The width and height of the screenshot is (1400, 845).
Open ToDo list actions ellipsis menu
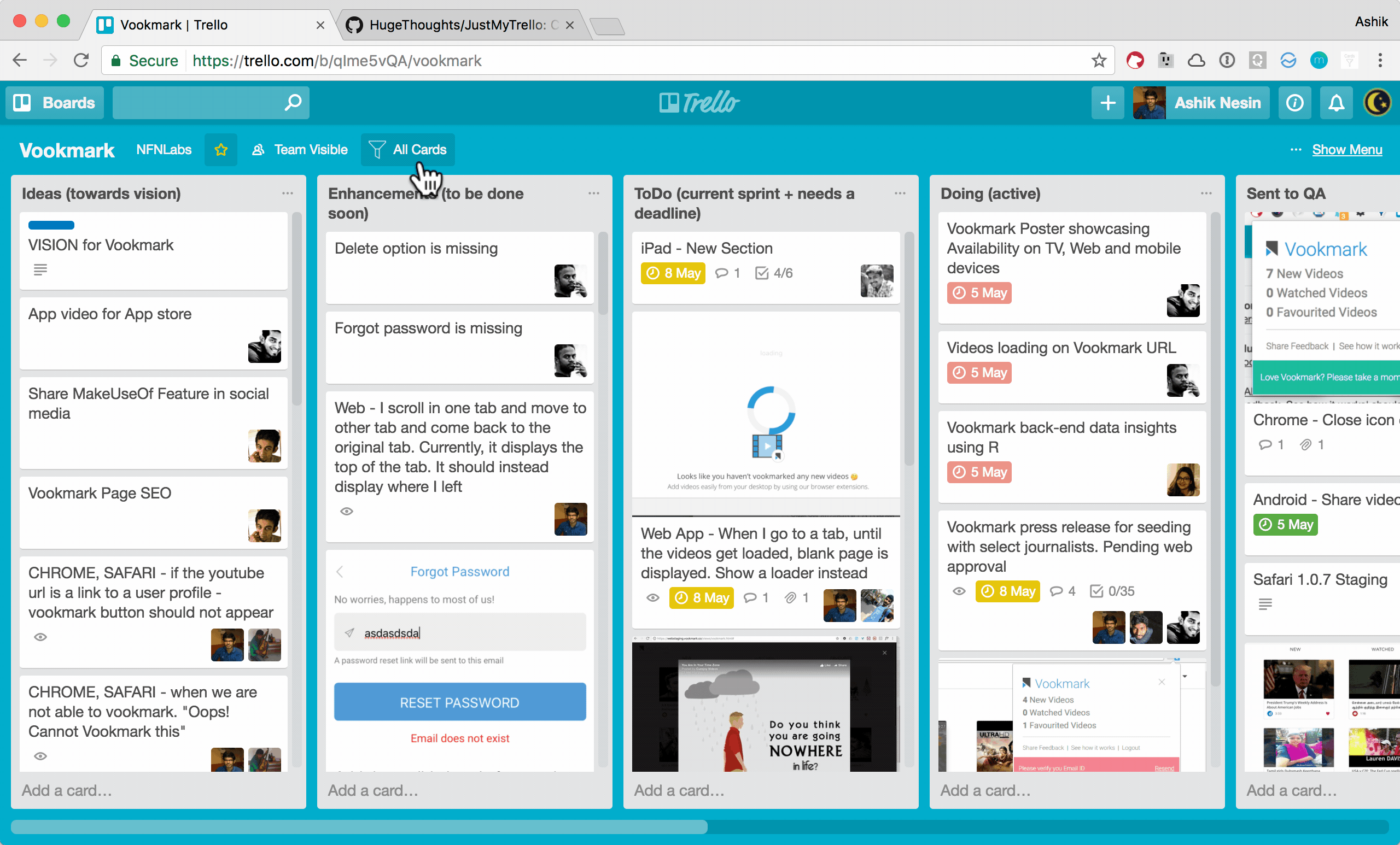tap(900, 193)
